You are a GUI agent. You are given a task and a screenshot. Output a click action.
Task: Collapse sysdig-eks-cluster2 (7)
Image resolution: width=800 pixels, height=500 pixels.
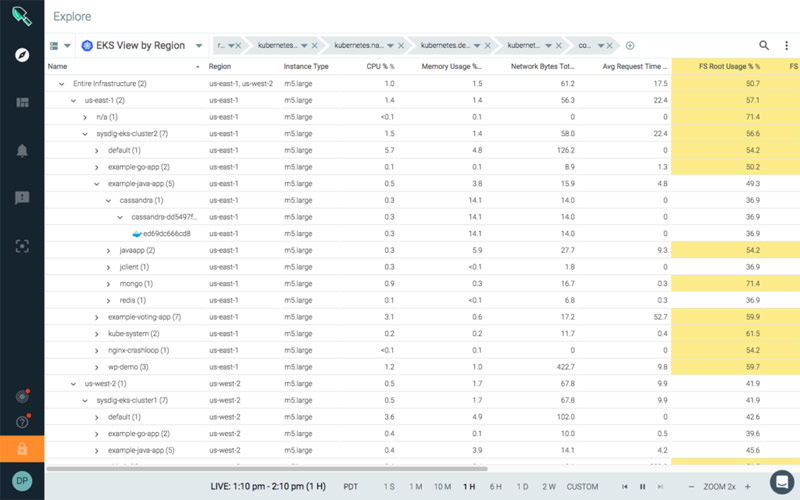click(x=85, y=134)
